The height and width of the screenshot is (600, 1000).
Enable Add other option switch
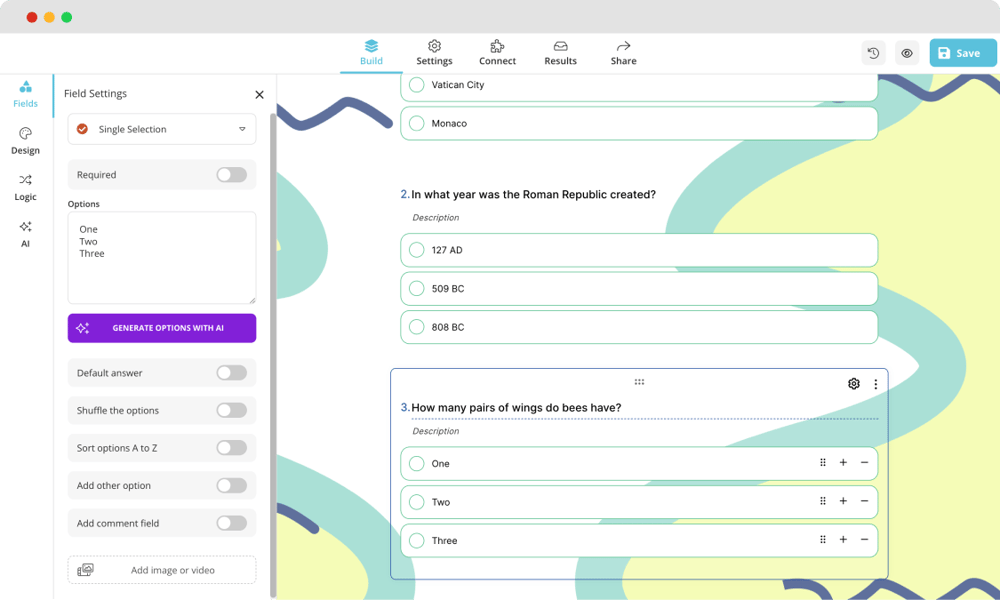(231, 486)
